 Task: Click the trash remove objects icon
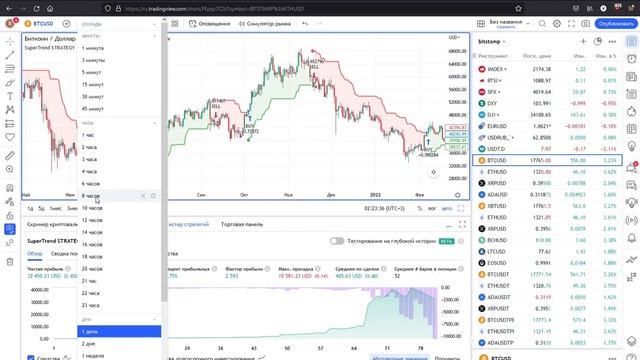10,262
